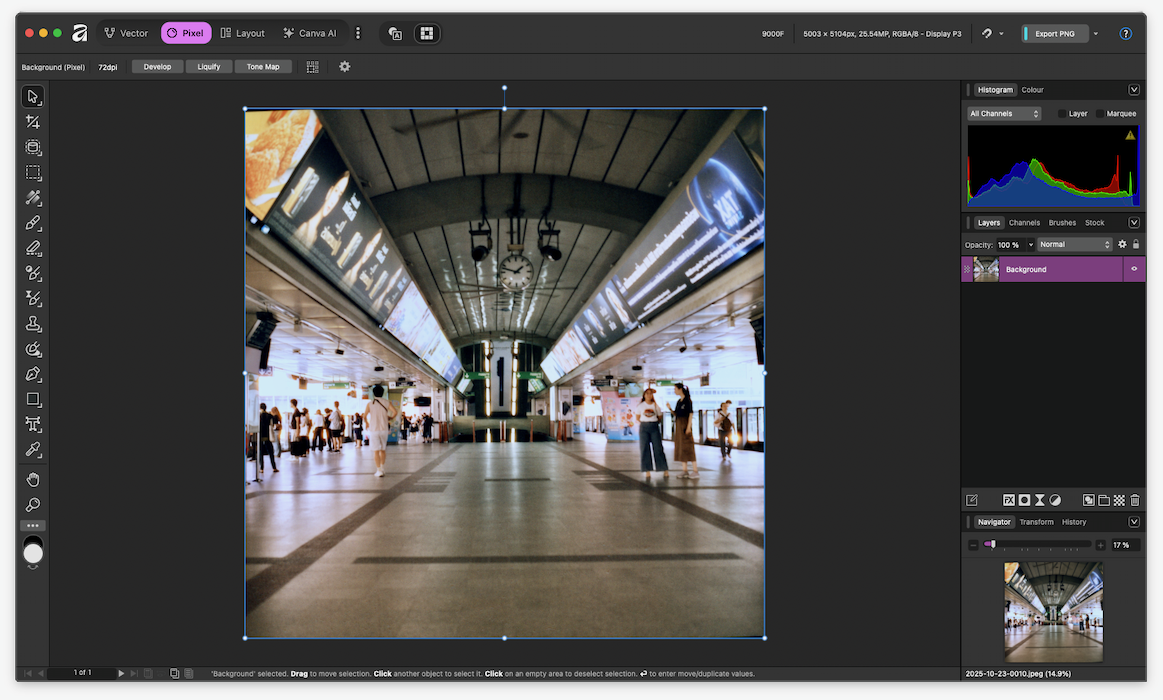Image resolution: width=1163 pixels, height=700 pixels.
Task: Select the Paint Brush tool
Action: click(x=33, y=223)
